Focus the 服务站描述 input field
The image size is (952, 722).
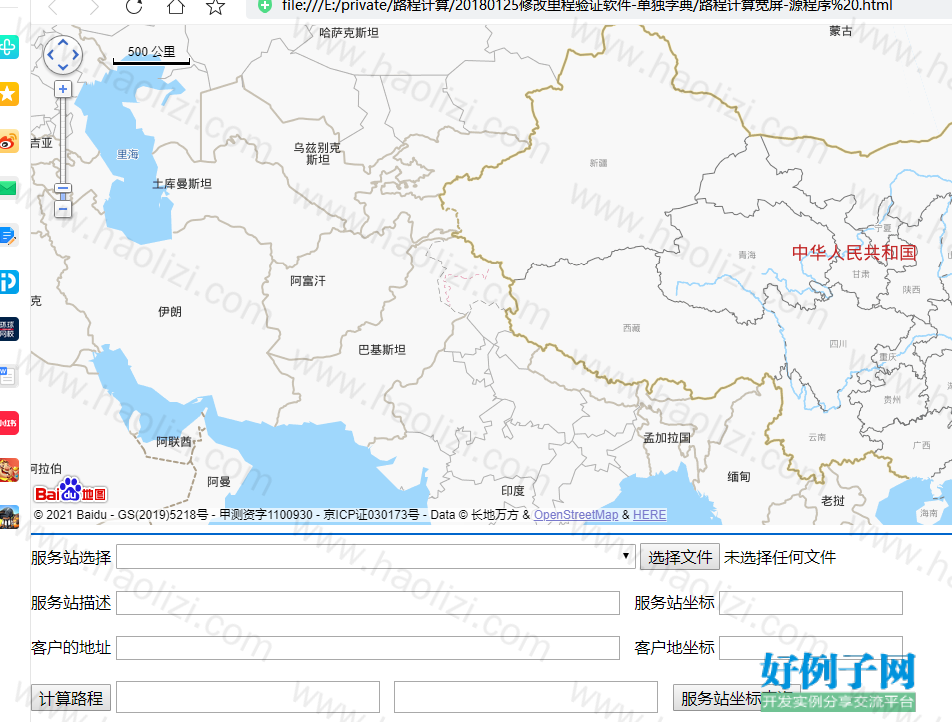pos(368,603)
